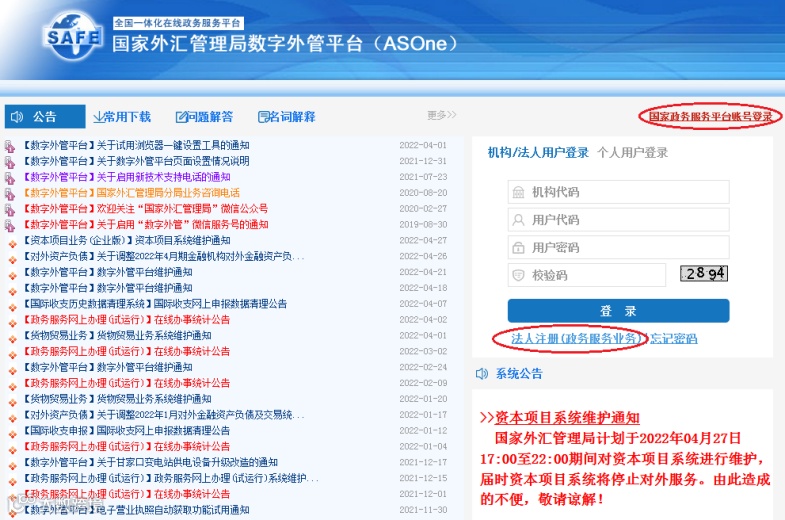Switch to the 常用下载 tab
Viewport: 785px width, 520px height.
click(x=122, y=117)
